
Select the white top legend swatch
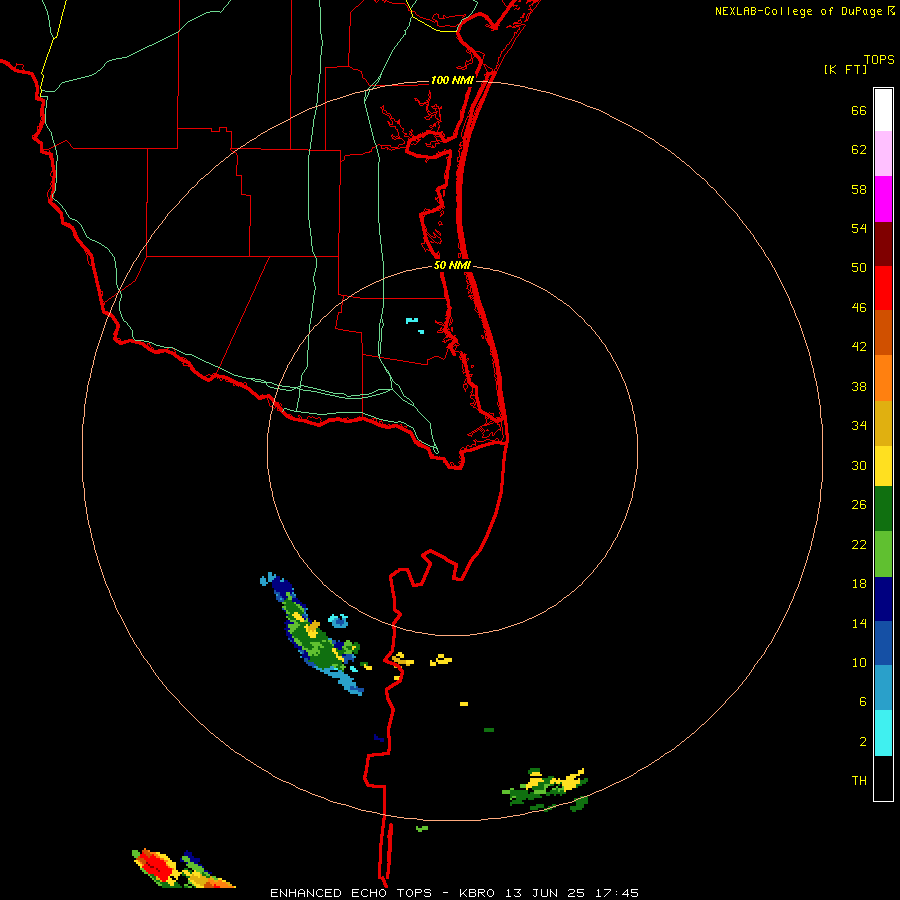click(x=883, y=110)
